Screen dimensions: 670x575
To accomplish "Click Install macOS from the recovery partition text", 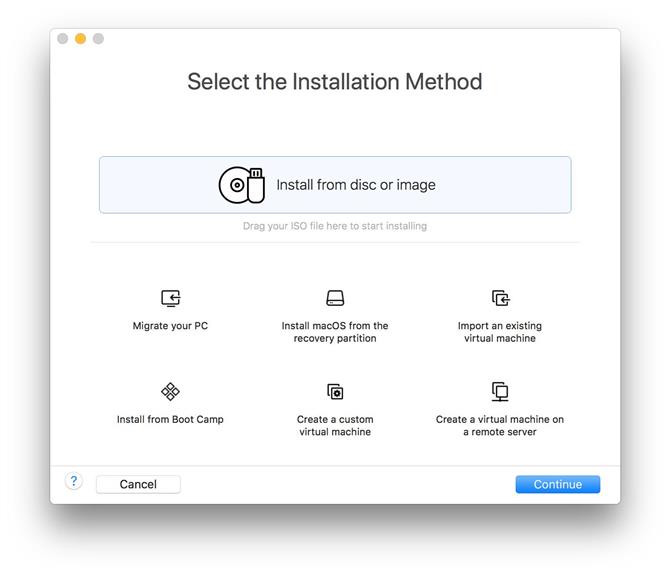I will tap(335, 332).
